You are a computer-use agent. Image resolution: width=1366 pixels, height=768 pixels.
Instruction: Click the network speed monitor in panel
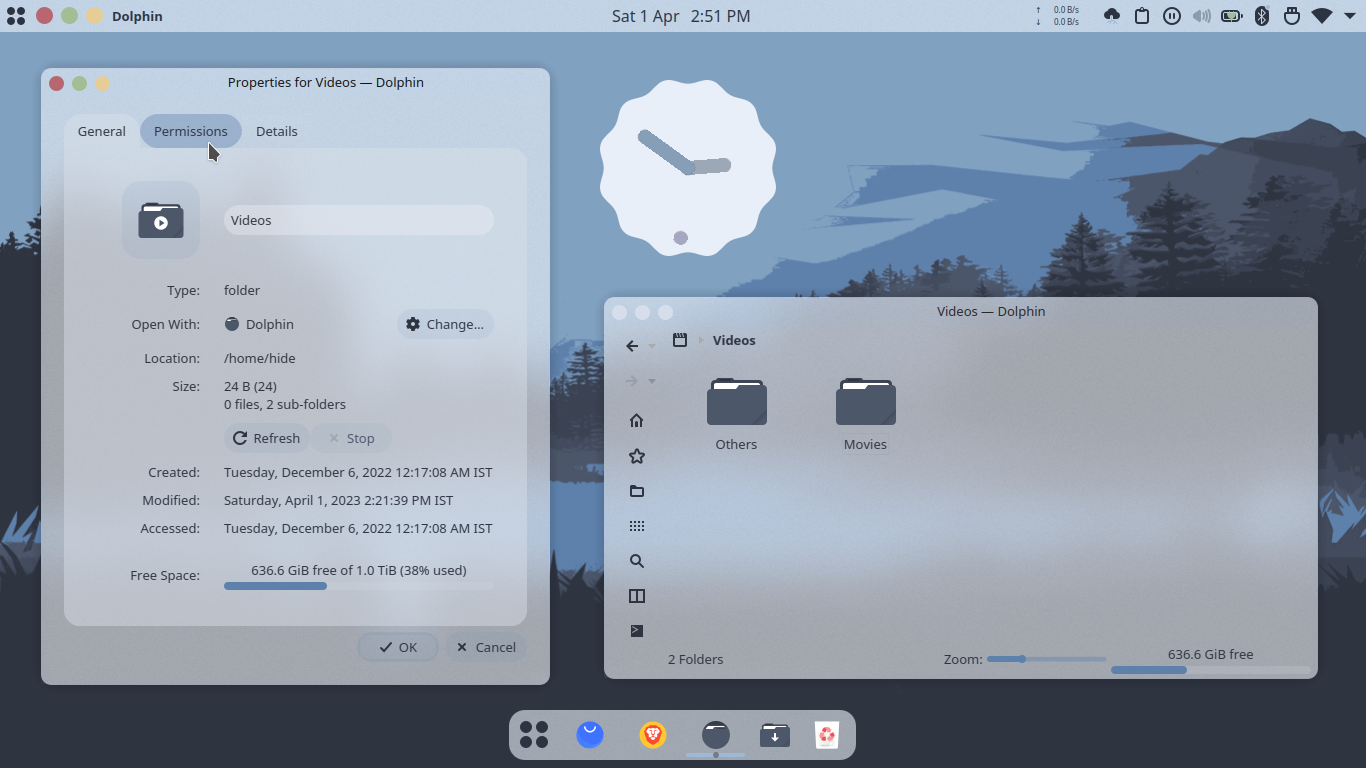tap(1057, 16)
